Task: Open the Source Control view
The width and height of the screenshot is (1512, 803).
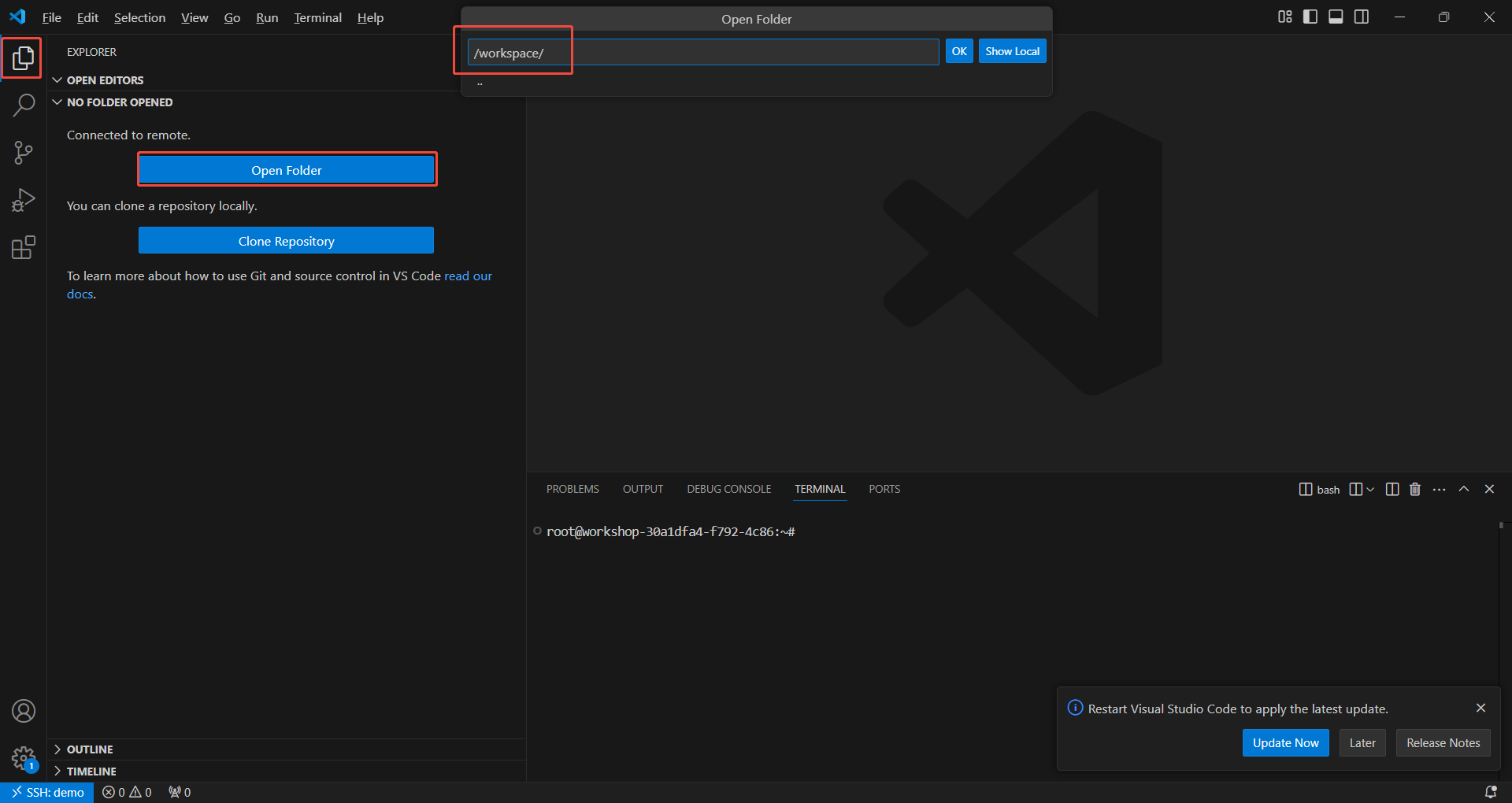Action: 24,153
